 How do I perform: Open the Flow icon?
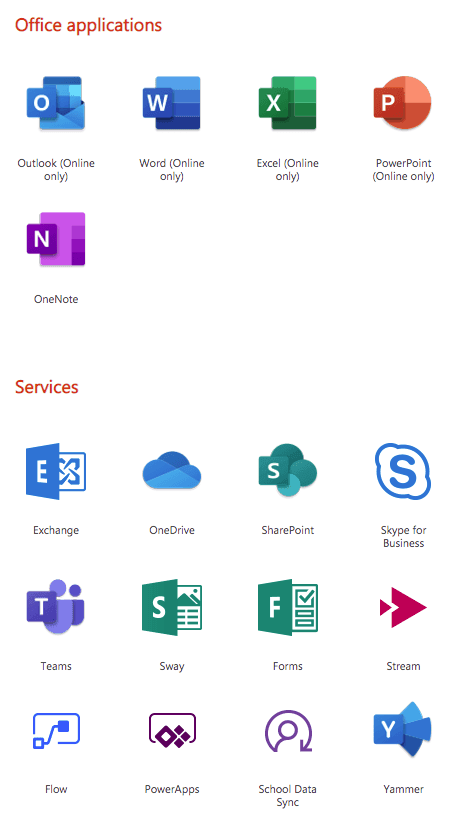click(x=56, y=731)
